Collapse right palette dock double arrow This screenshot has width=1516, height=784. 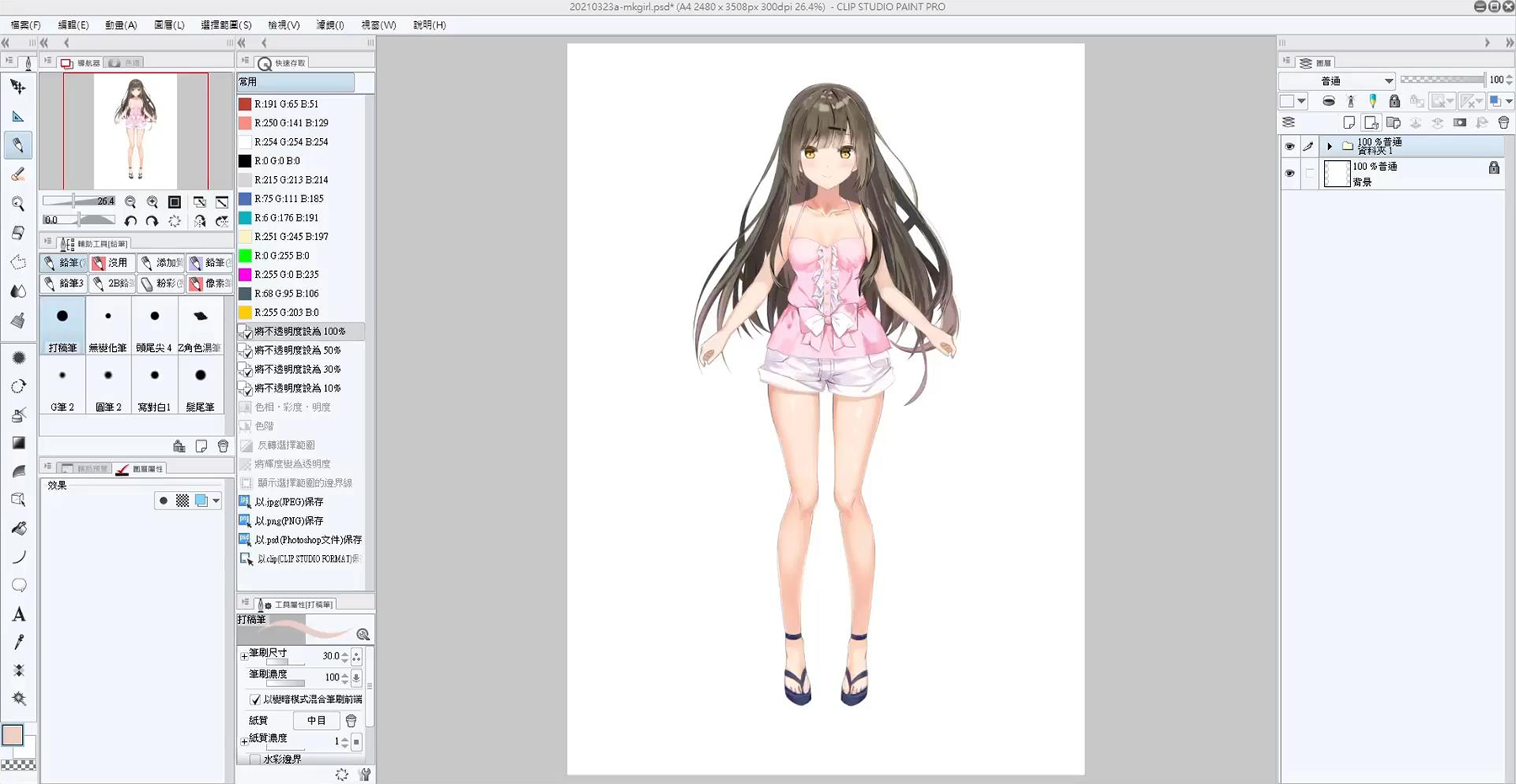pos(1510,42)
